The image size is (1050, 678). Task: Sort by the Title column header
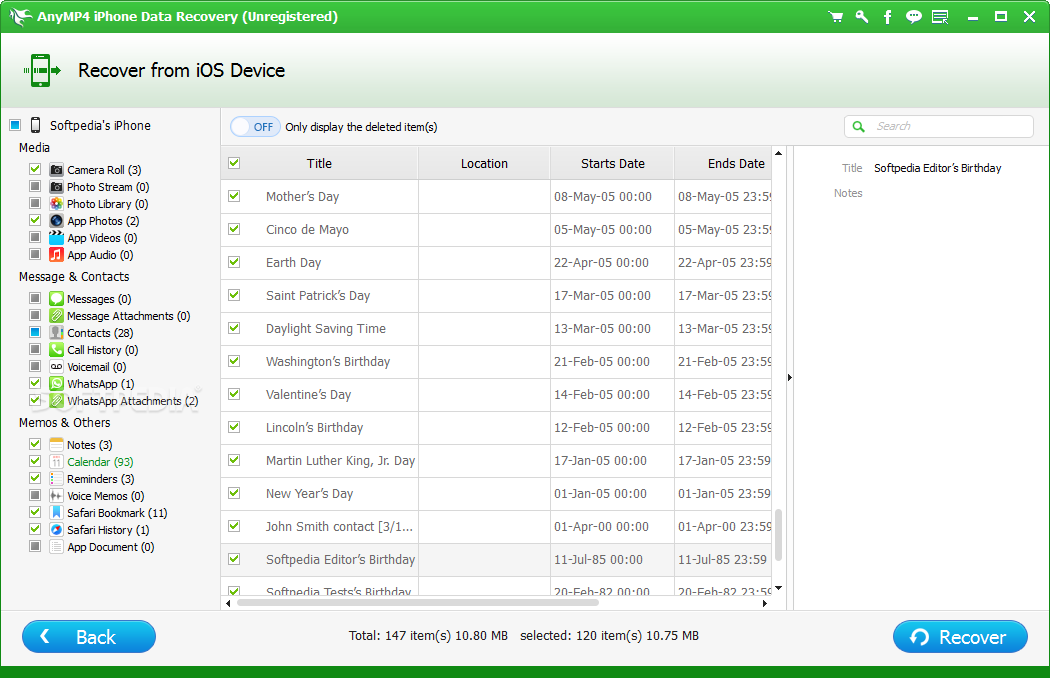tap(319, 163)
